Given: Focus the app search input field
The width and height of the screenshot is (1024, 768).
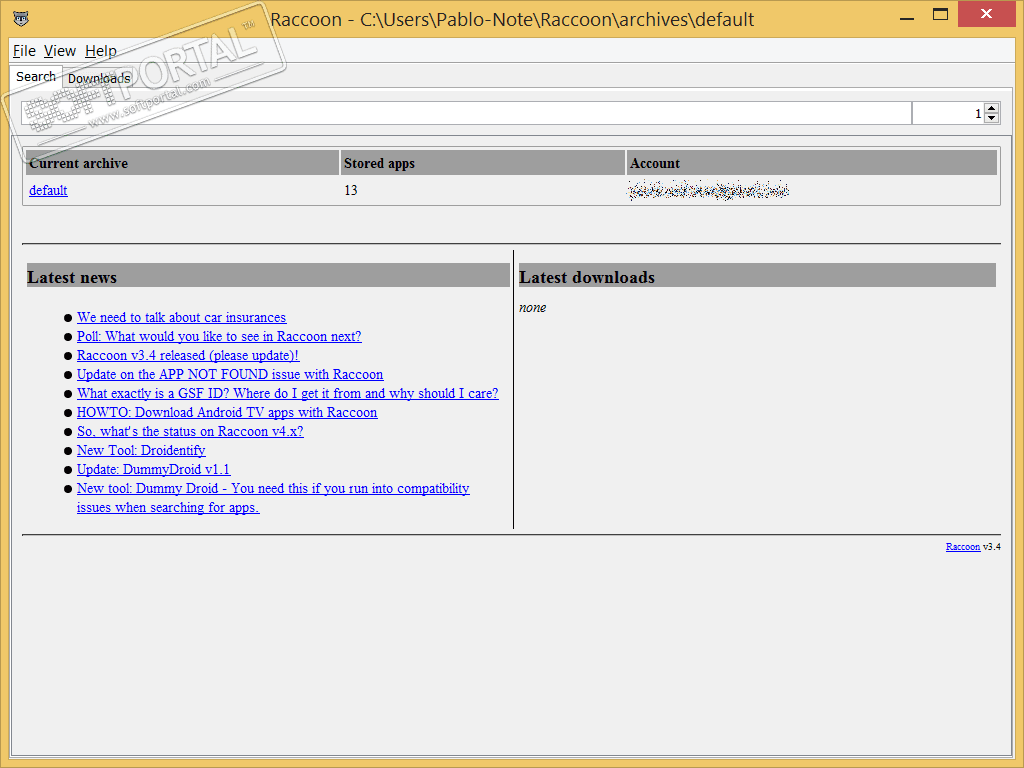Looking at the screenshot, I should click(466, 113).
